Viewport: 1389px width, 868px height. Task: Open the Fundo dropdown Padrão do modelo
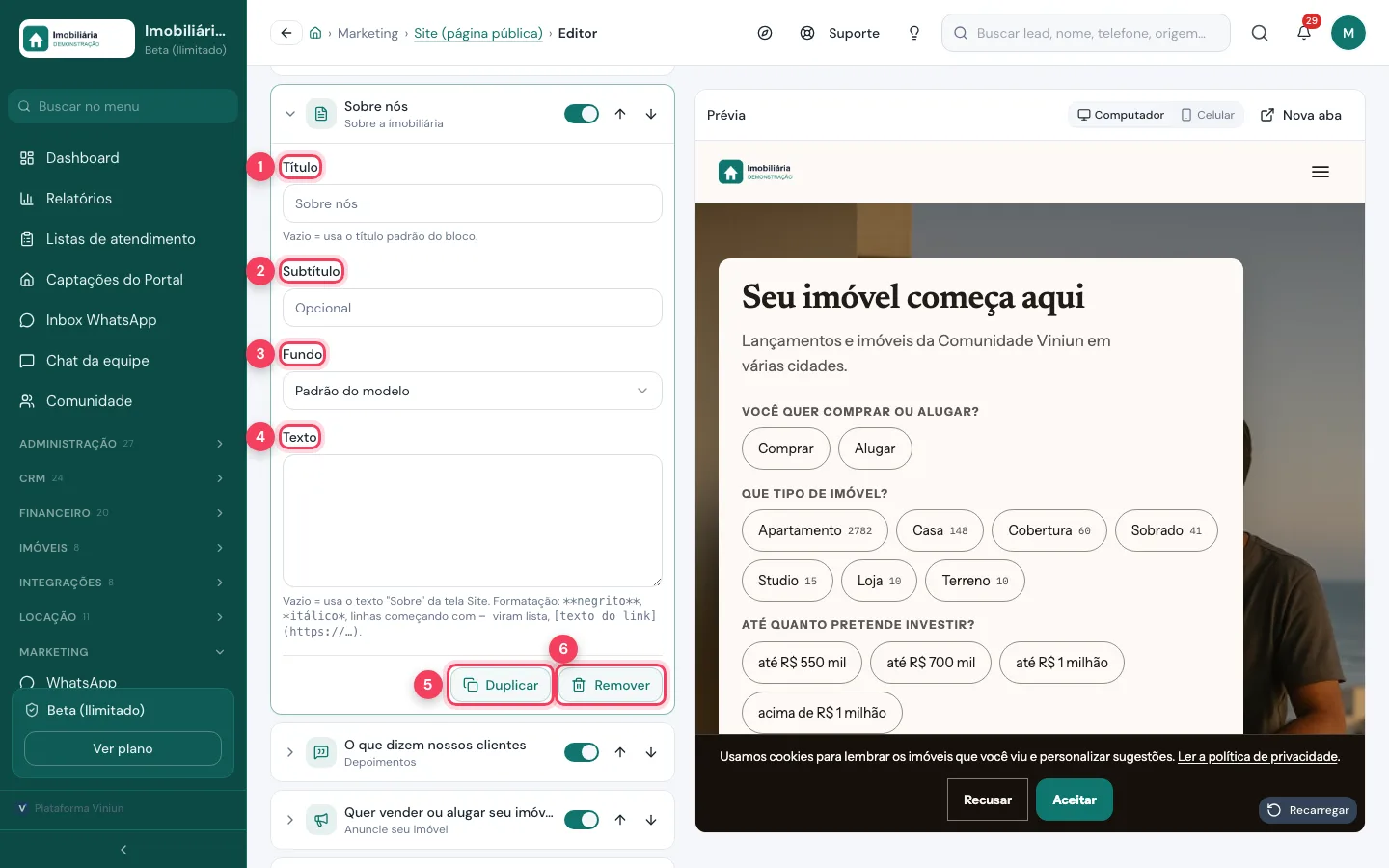(473, 391)
